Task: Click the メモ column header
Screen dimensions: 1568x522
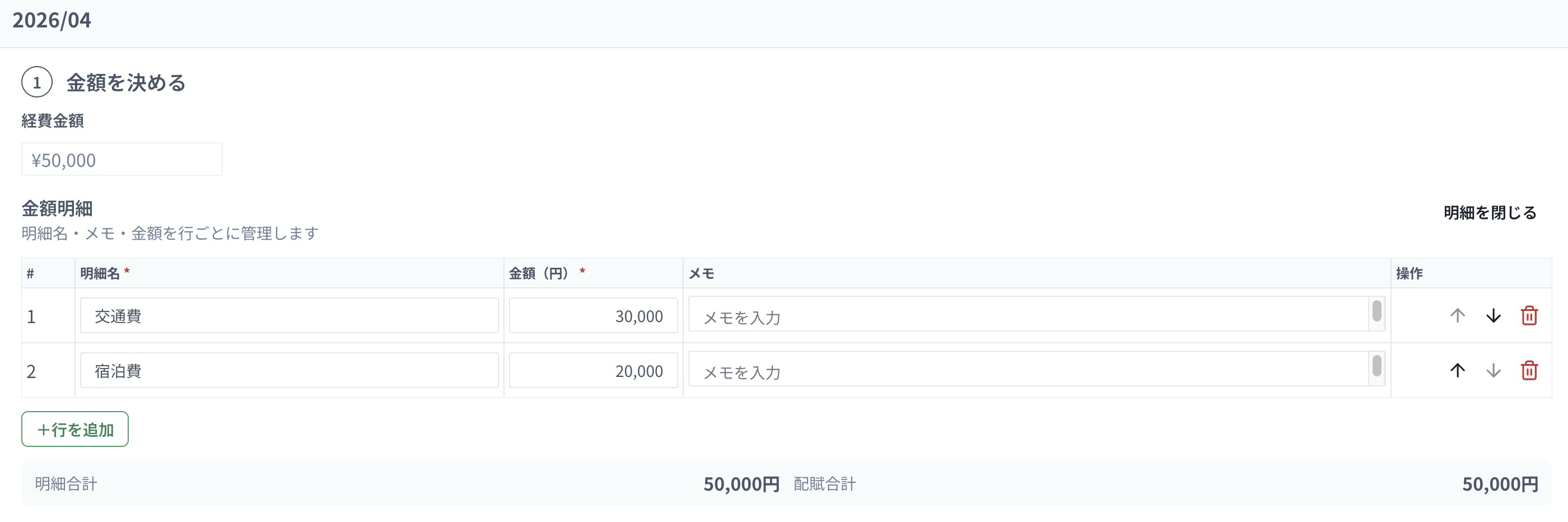Action: click(701, 273)
